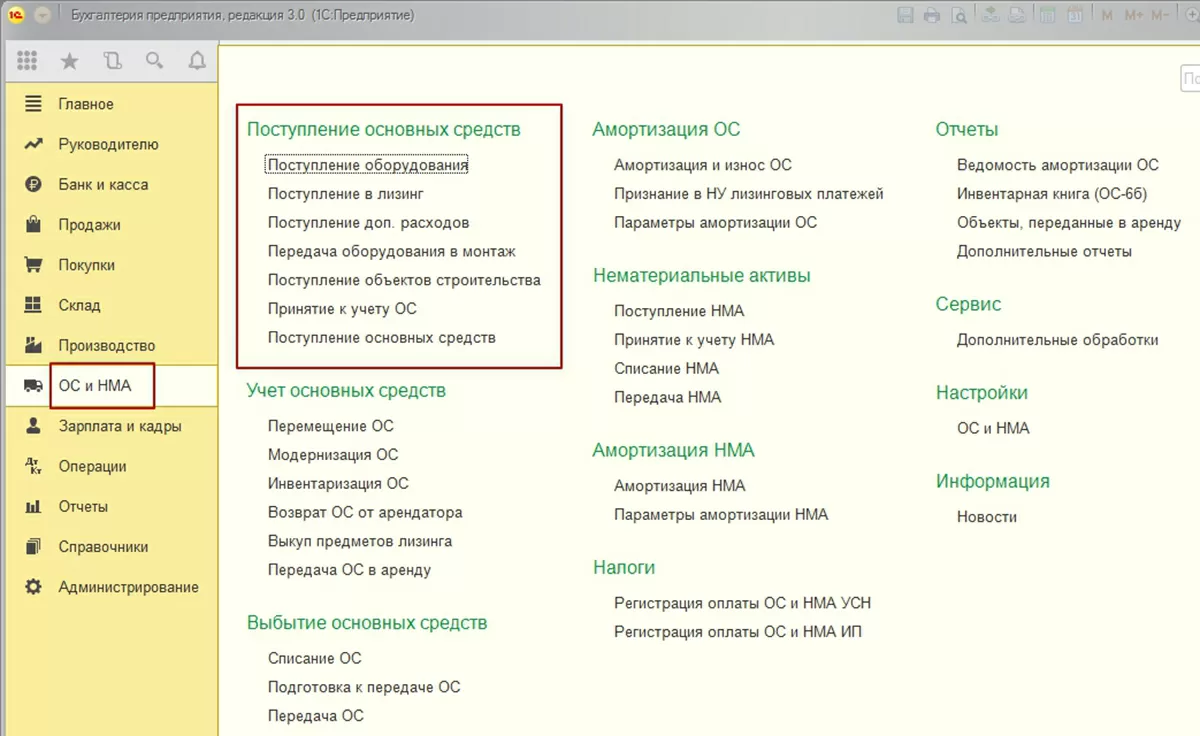The width and height of the screenshot is (1200, 736).
Task: Click the M memory button
Action: coord(1107,15)
